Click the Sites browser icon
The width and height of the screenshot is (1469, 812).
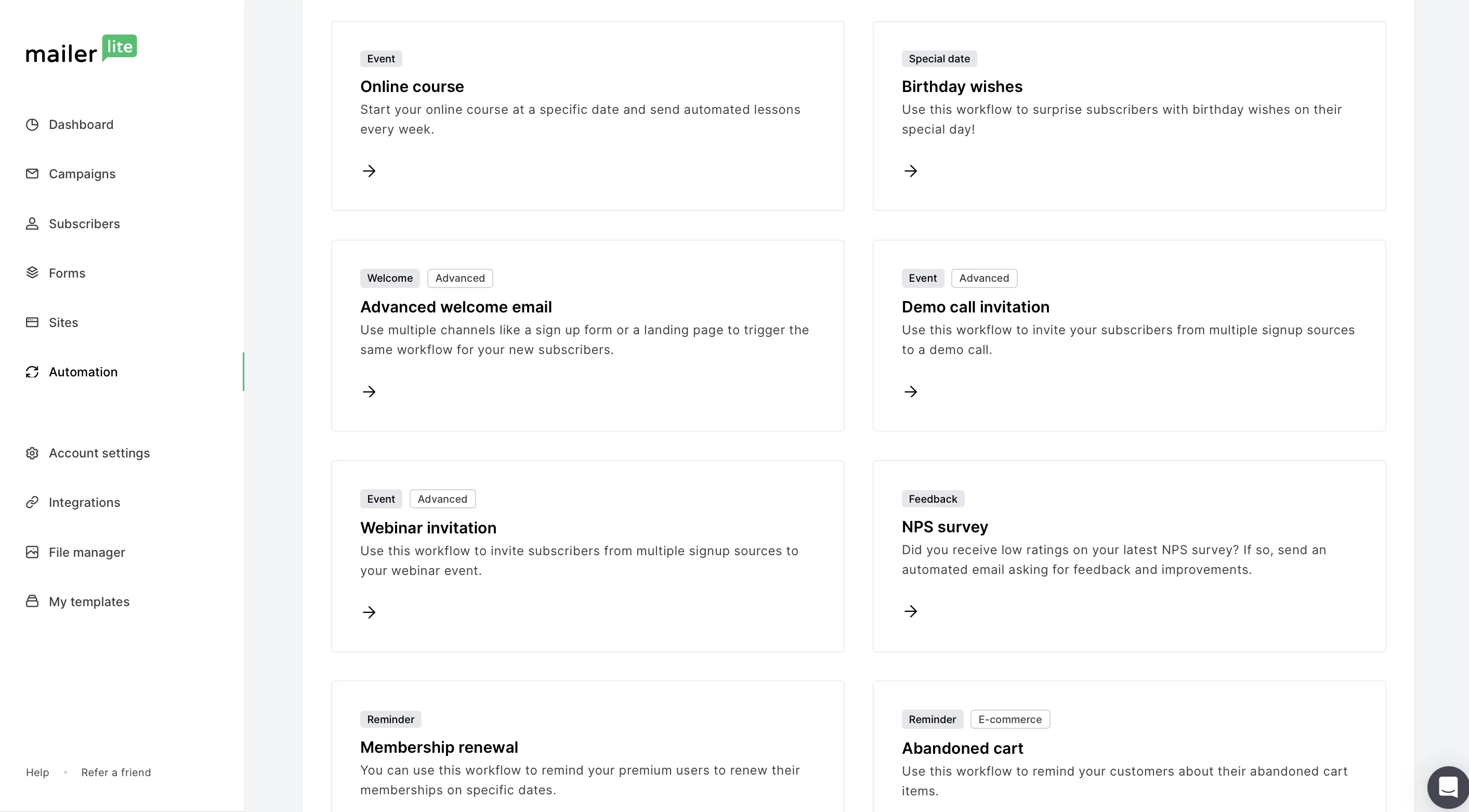click(x=33, y=322)
